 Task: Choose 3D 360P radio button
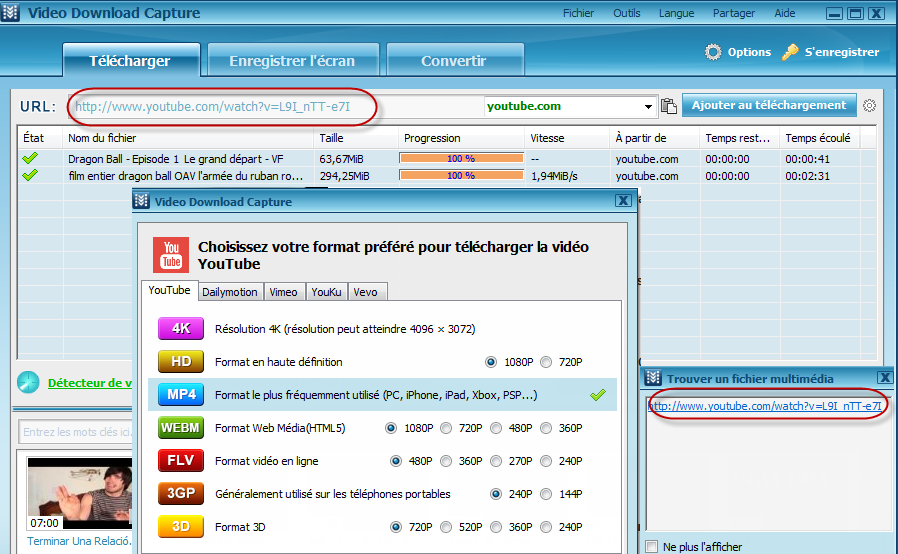pos(496,527)
